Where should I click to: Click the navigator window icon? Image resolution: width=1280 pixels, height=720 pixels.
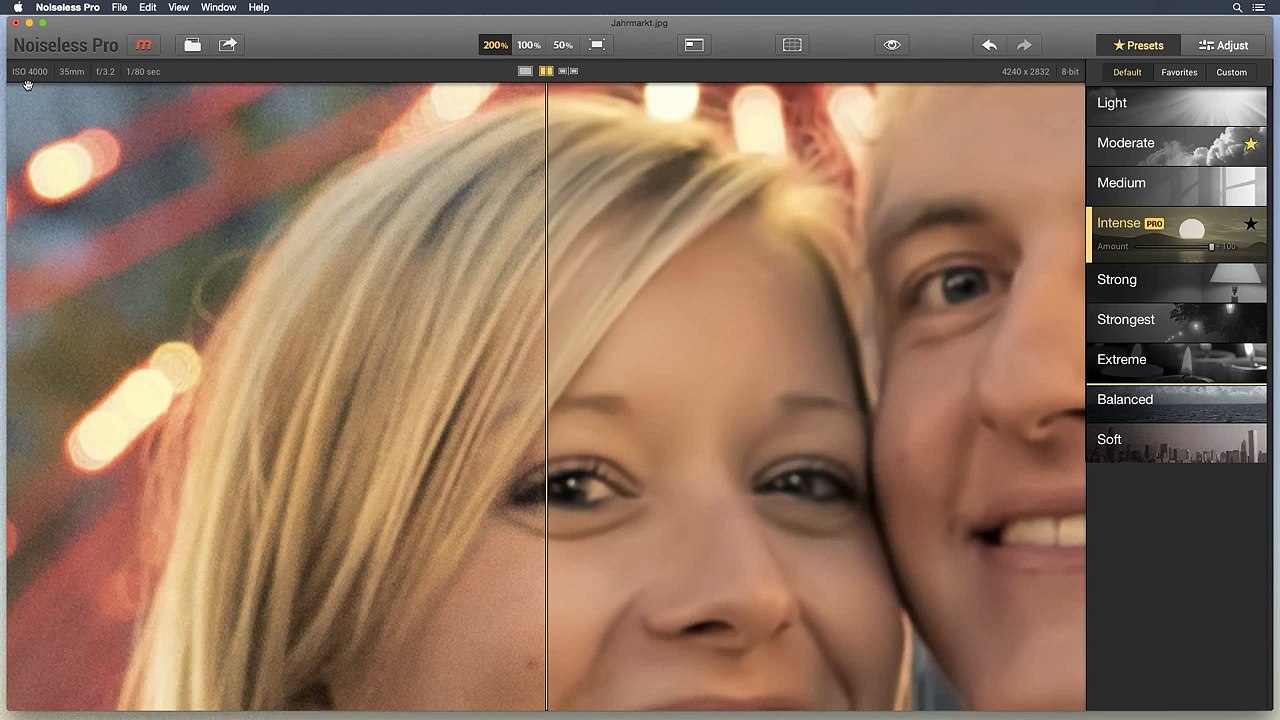tap(694, 45)
